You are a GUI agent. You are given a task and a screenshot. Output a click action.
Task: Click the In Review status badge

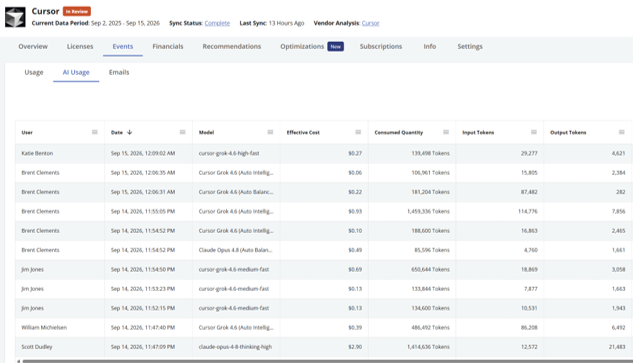coord(77,11)
